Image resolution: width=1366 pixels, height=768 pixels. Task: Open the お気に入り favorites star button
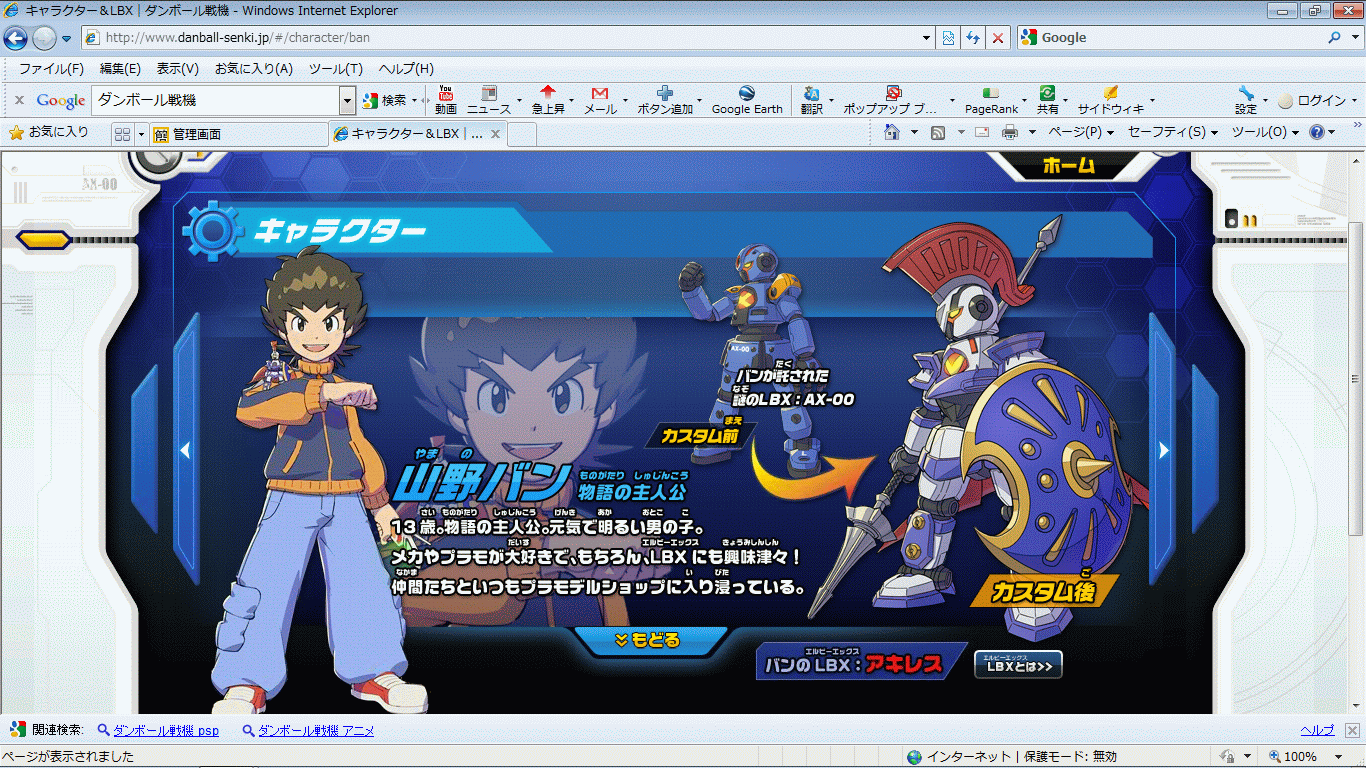click(x=48, y=133)
